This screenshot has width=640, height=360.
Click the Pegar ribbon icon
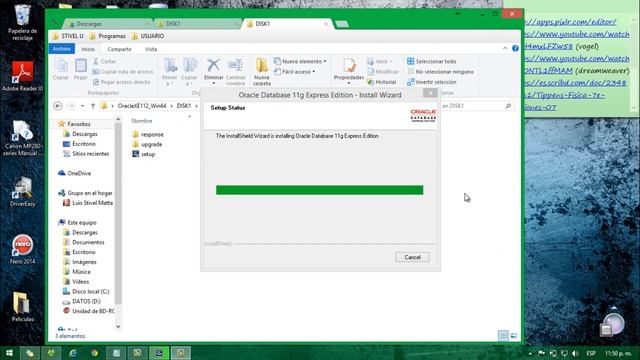click(x=80, y=69)
